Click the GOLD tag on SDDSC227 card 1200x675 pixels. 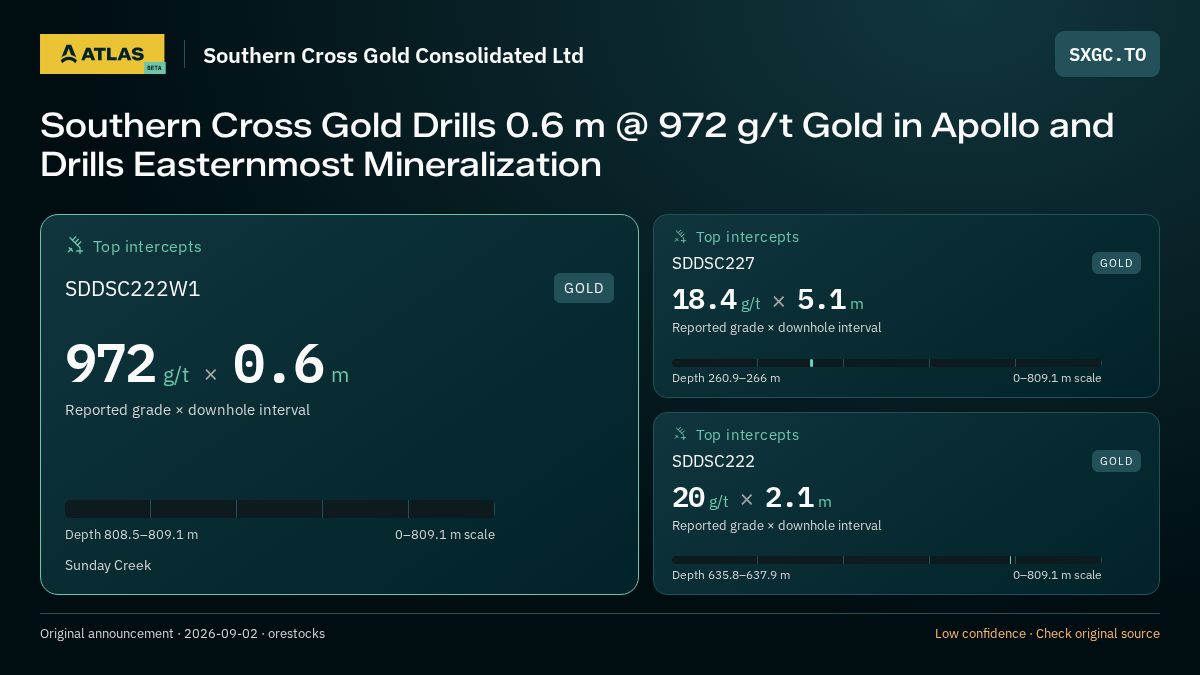[1116, 263]
